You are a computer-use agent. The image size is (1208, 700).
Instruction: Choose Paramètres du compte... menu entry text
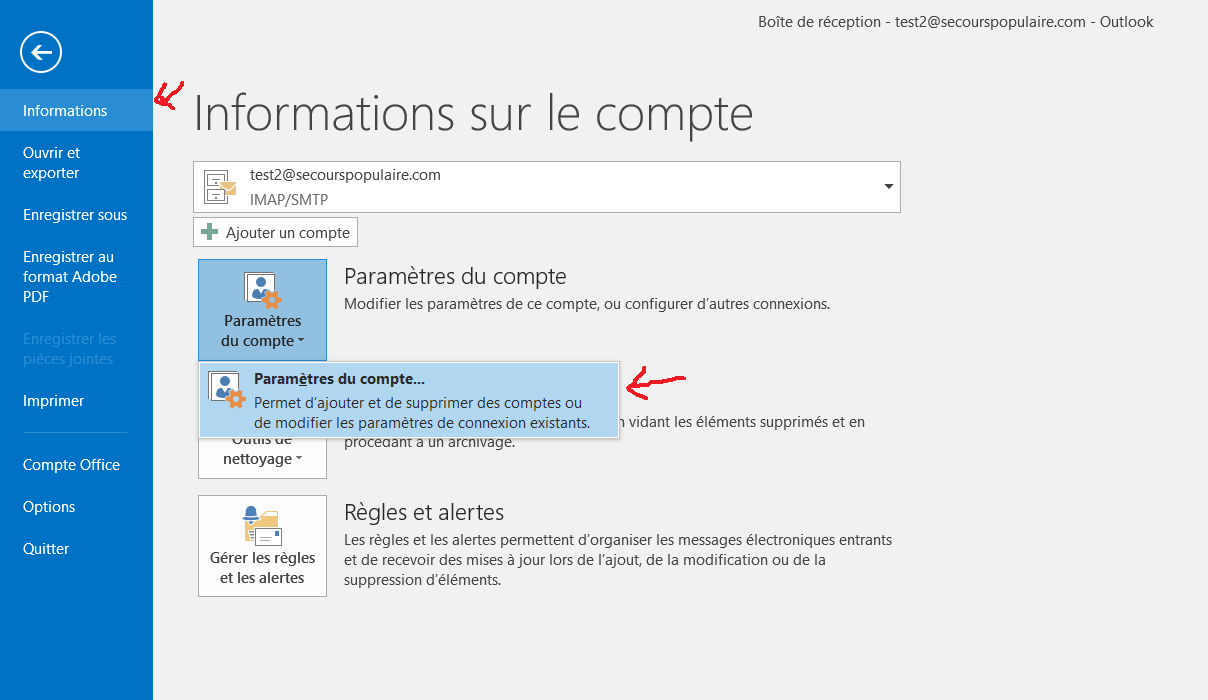[x=339, y=379]
